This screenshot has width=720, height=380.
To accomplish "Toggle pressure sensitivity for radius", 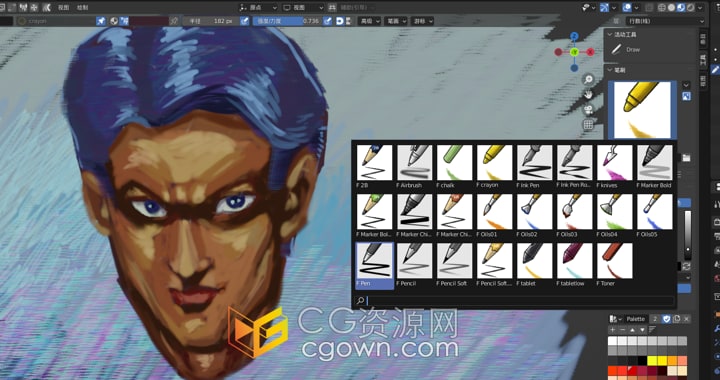I will tap(245, 21).
